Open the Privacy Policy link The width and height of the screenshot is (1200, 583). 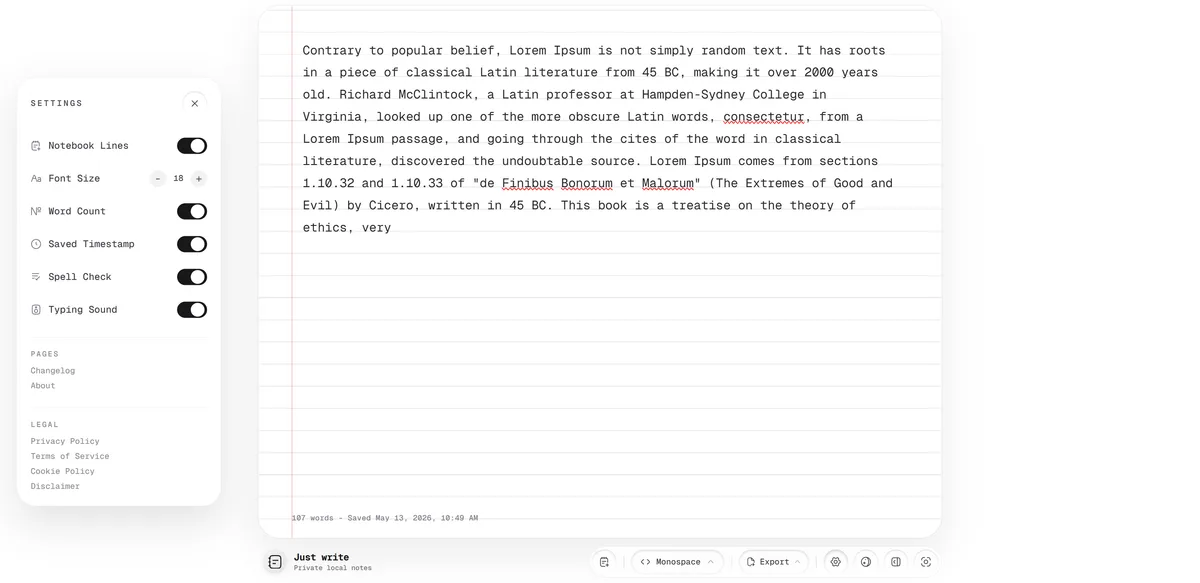[x=65, y=441]
